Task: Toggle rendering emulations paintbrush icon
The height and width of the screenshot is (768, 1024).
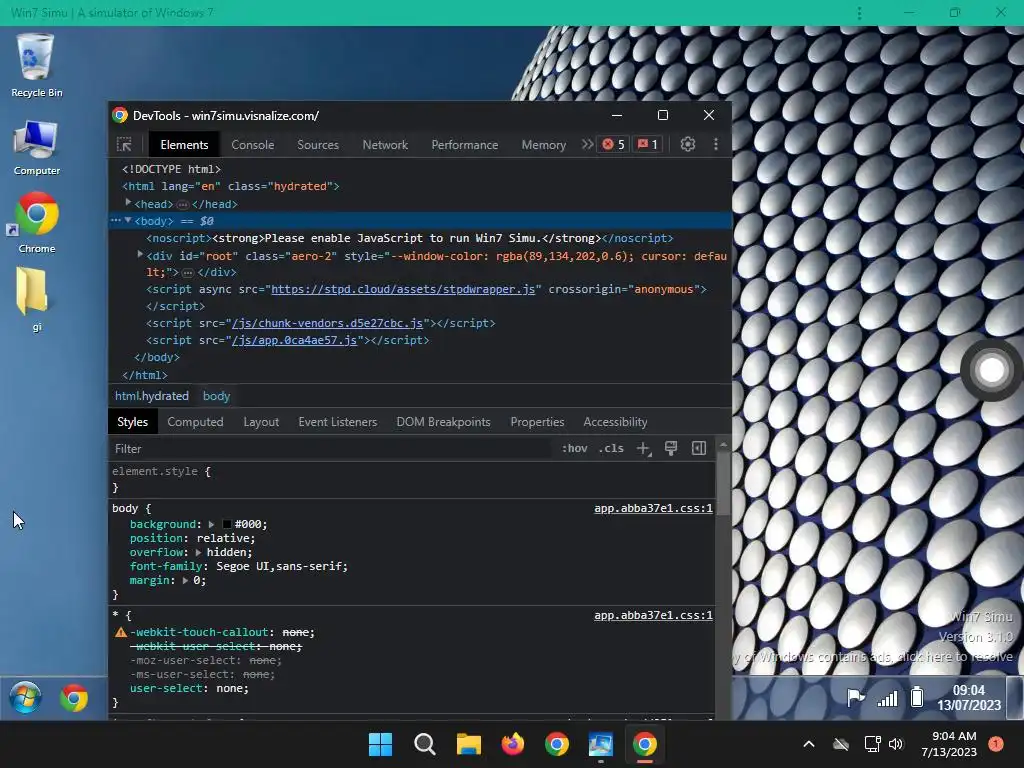Action: [x=671, y=448]
